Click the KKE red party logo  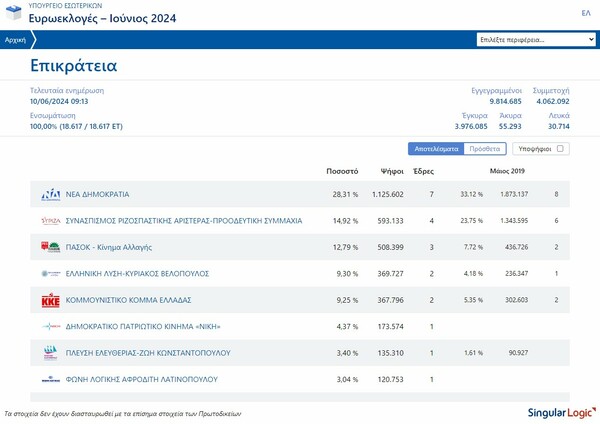[50, 300]
